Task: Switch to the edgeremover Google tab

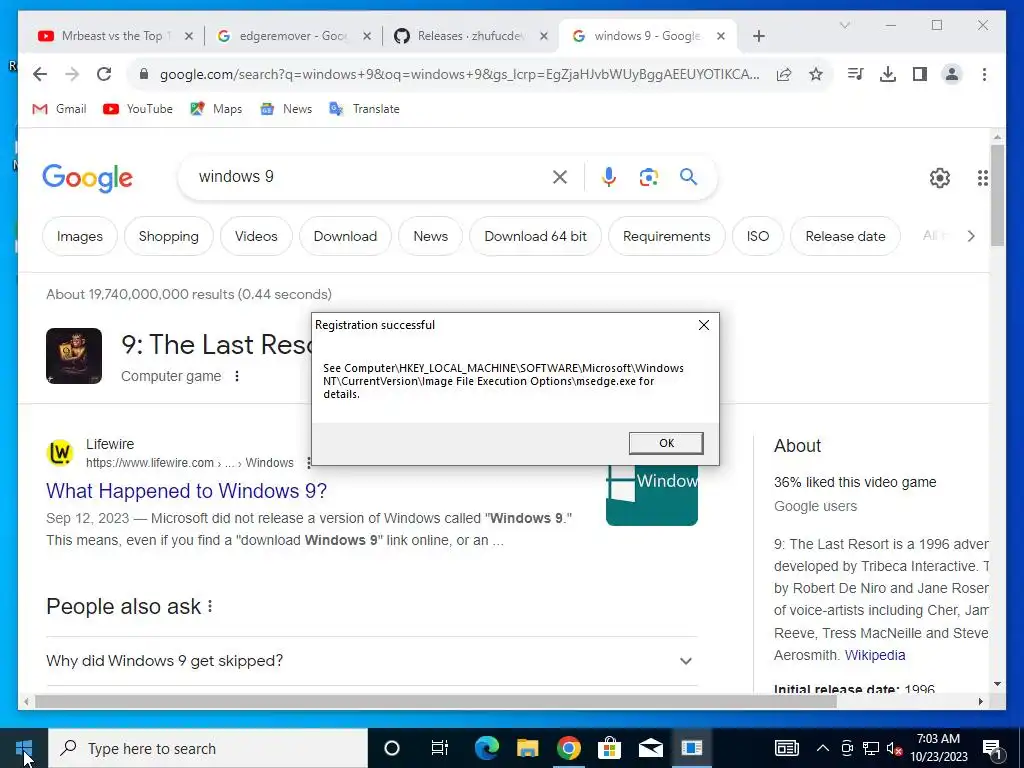Action: click(293, 36)
